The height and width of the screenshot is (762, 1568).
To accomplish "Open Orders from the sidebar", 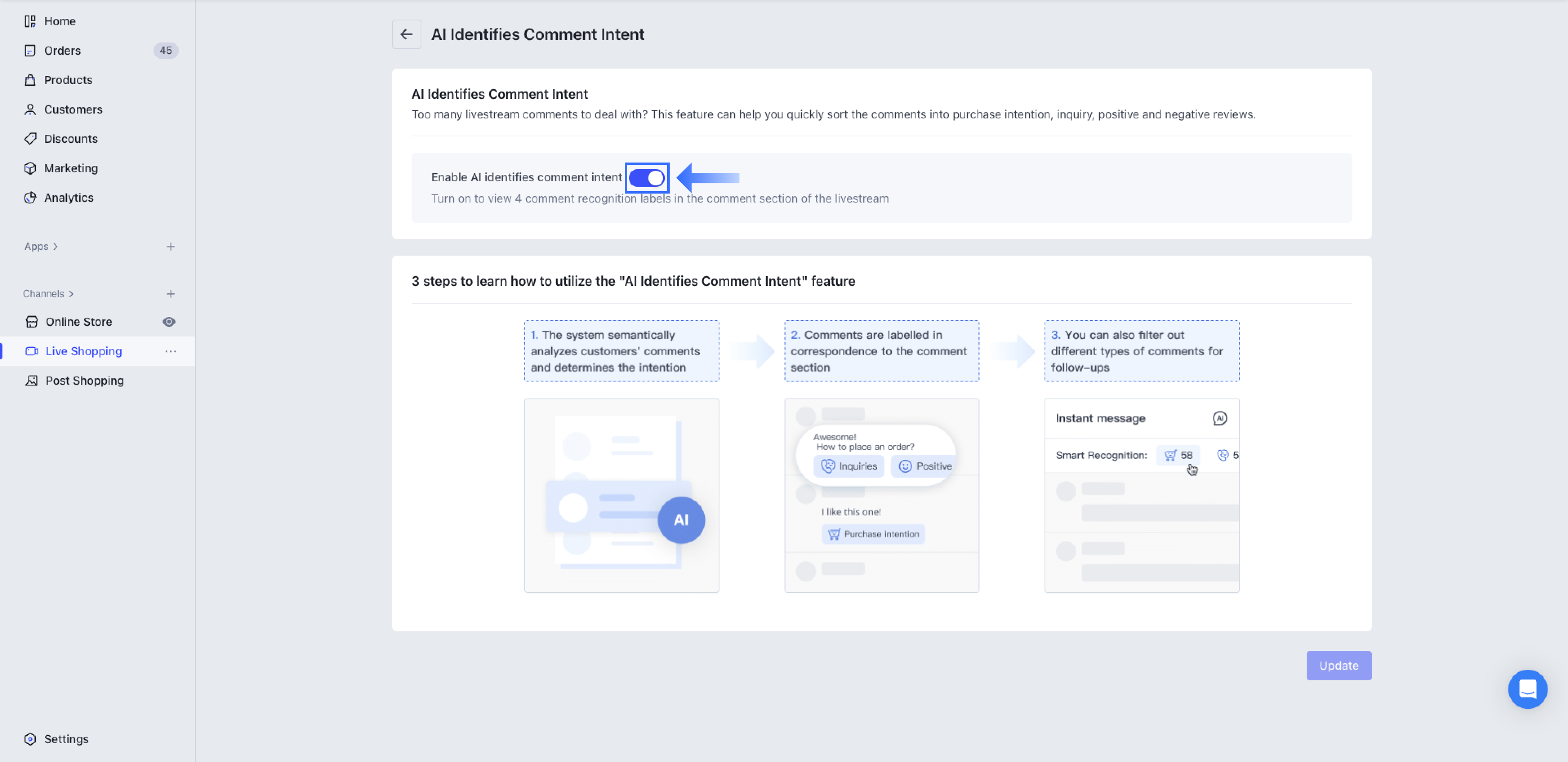I will pyautogui.click(x=62, y=51).
